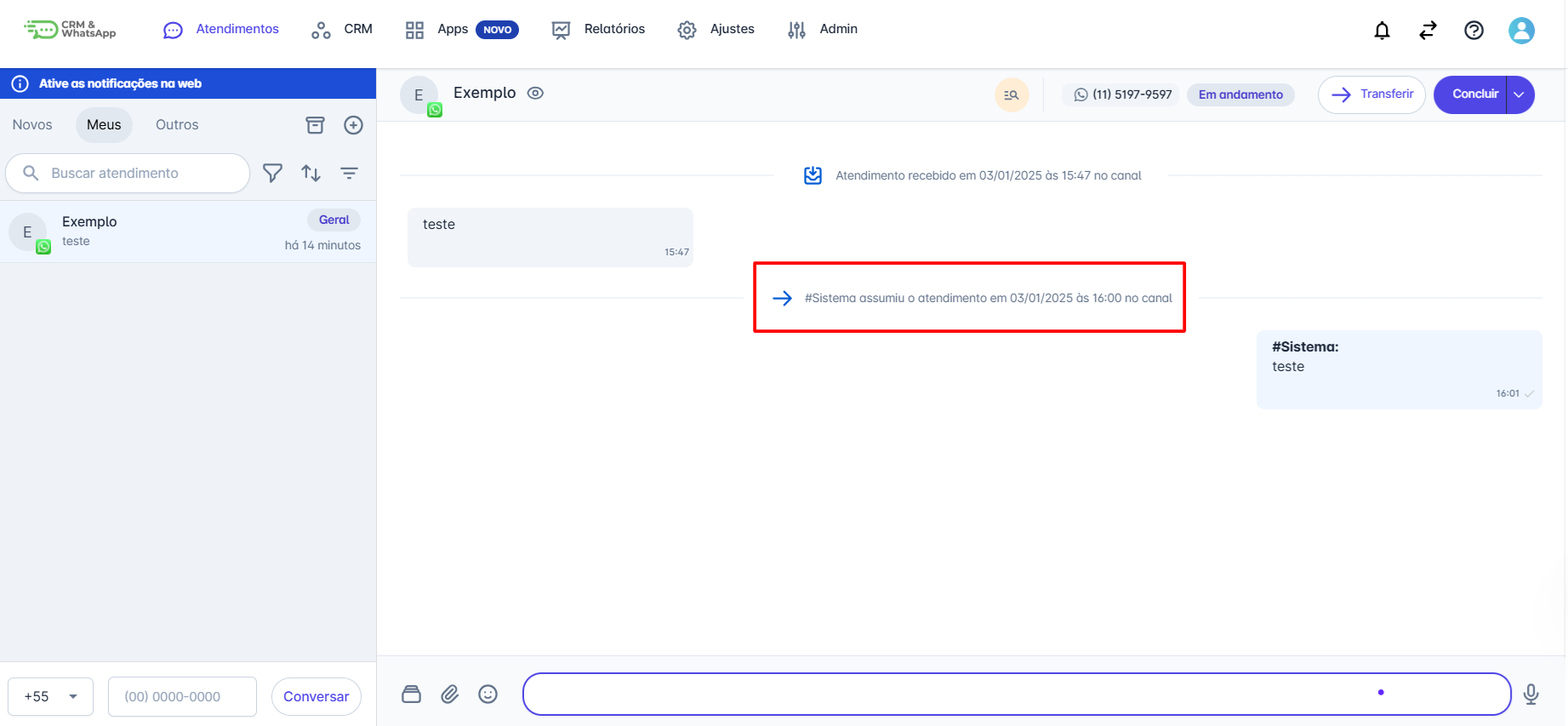
Task: Click the attachment paperclip icon
Action: tap(449, 695)
